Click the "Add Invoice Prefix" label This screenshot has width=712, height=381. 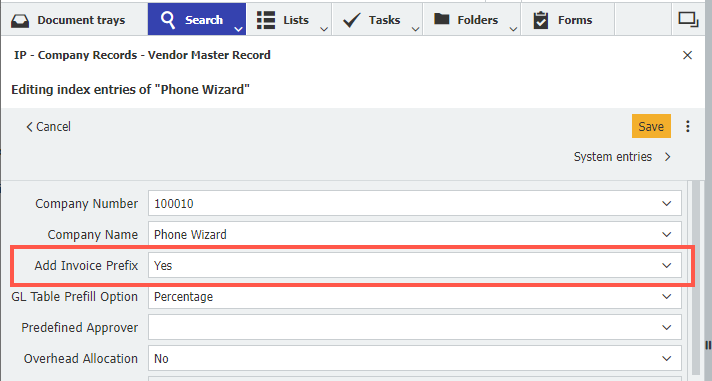[x=86, y=266]
